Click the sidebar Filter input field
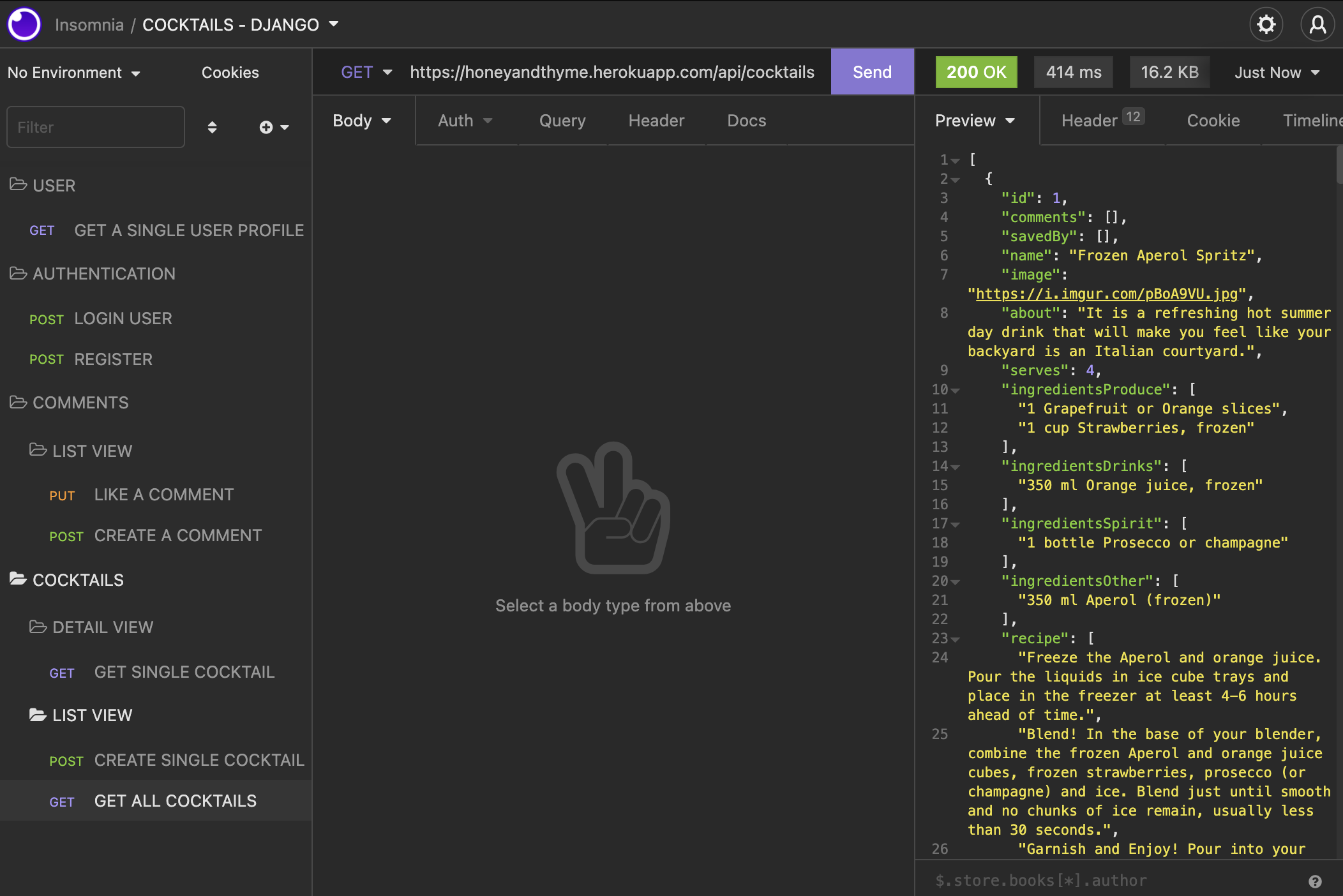Screen dimensions: 1343x896 pyautogui.click(x=96, y=127)
